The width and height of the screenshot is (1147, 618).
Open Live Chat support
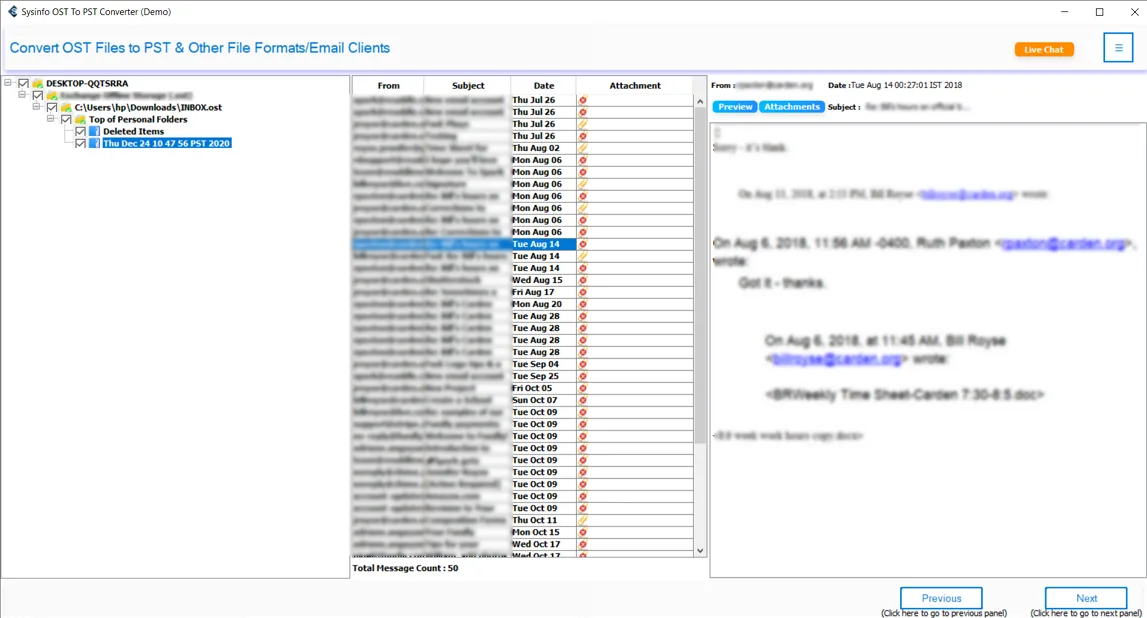(x=1044, y=49)
